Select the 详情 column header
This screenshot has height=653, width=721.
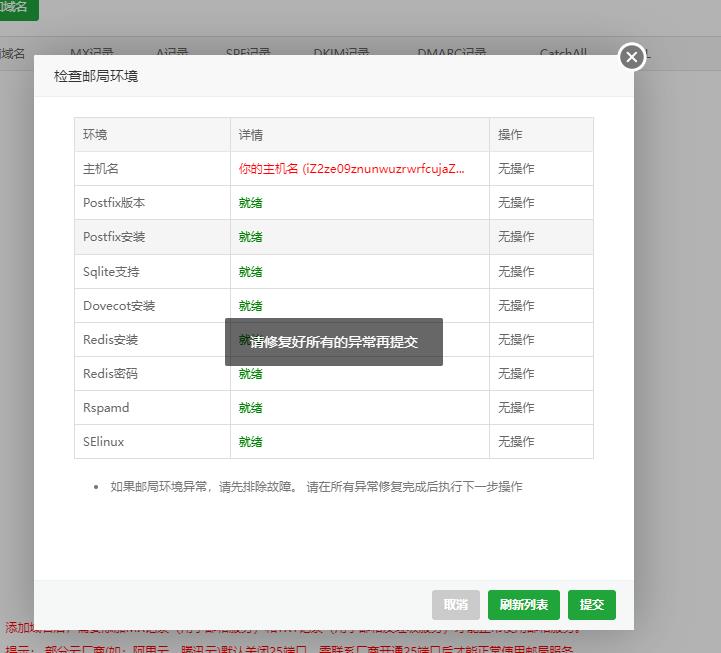click(x=251, y=135)
